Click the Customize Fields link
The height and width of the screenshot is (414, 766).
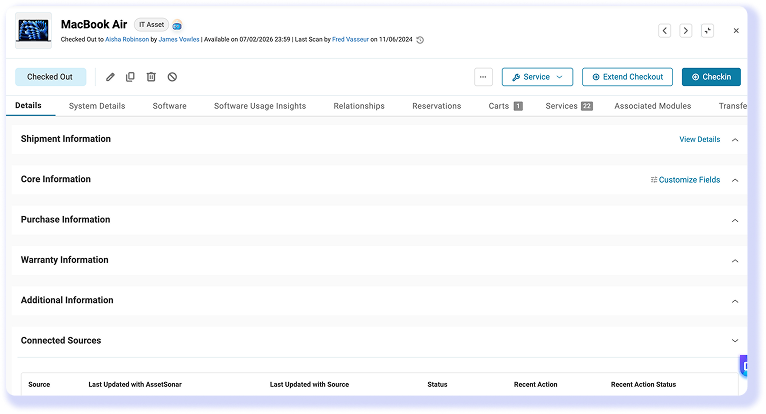pos(685,180)
